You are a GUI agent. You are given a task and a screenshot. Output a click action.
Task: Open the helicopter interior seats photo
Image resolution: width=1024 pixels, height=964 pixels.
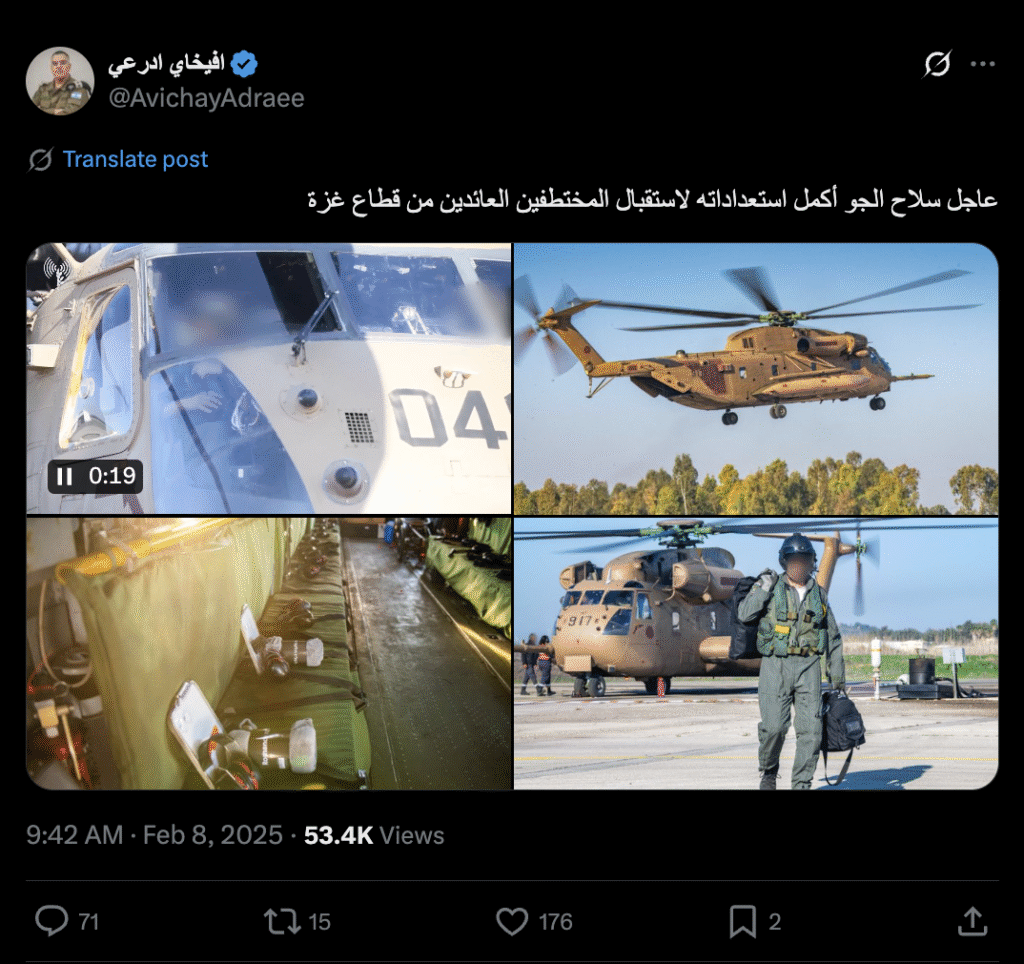point(268,654)
